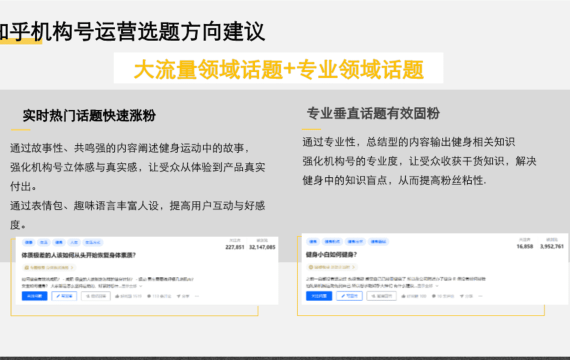Click the last topic tag above 健身小白如何健身

(378, 241)
